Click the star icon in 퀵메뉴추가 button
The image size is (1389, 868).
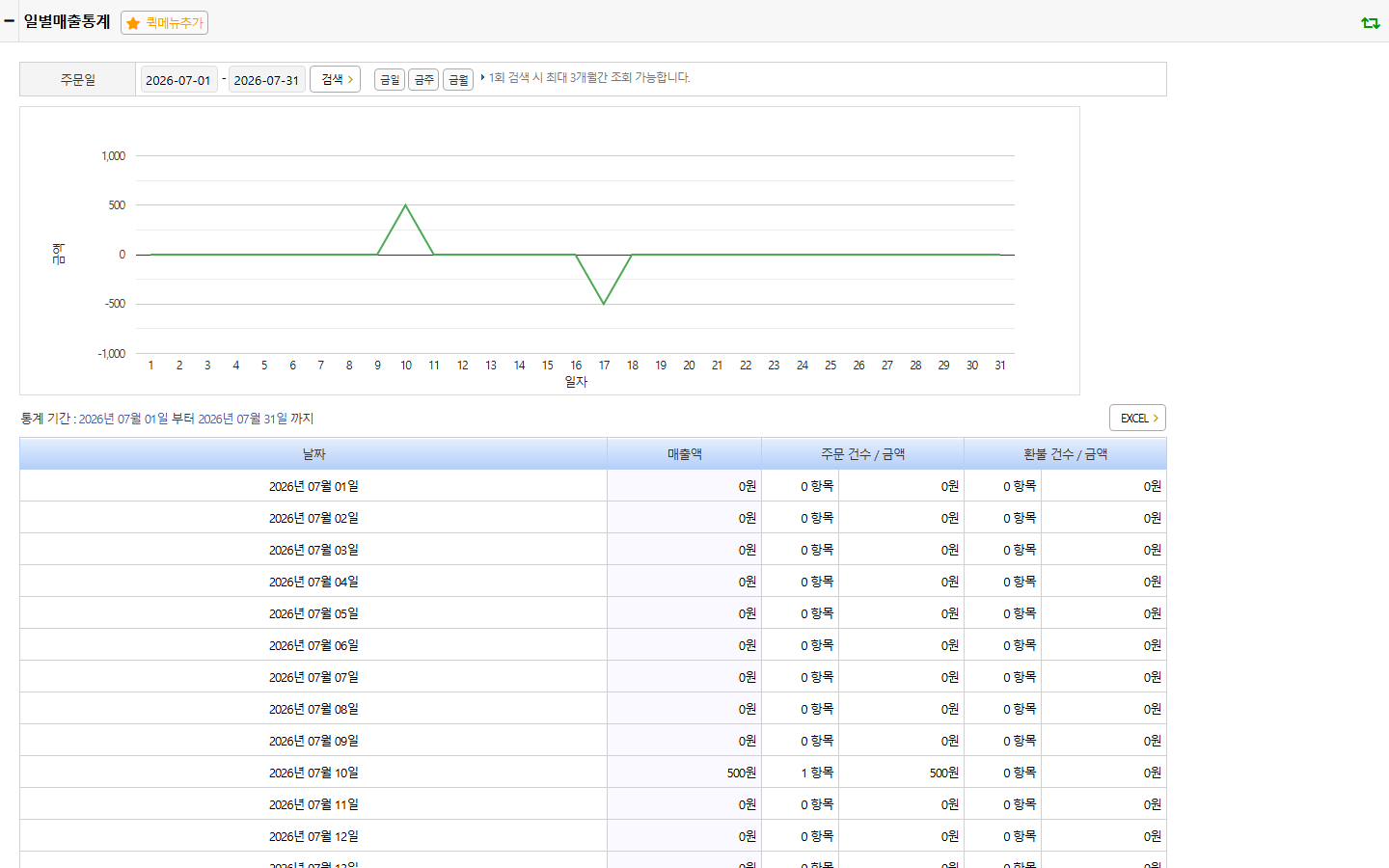tap(133, 23)
